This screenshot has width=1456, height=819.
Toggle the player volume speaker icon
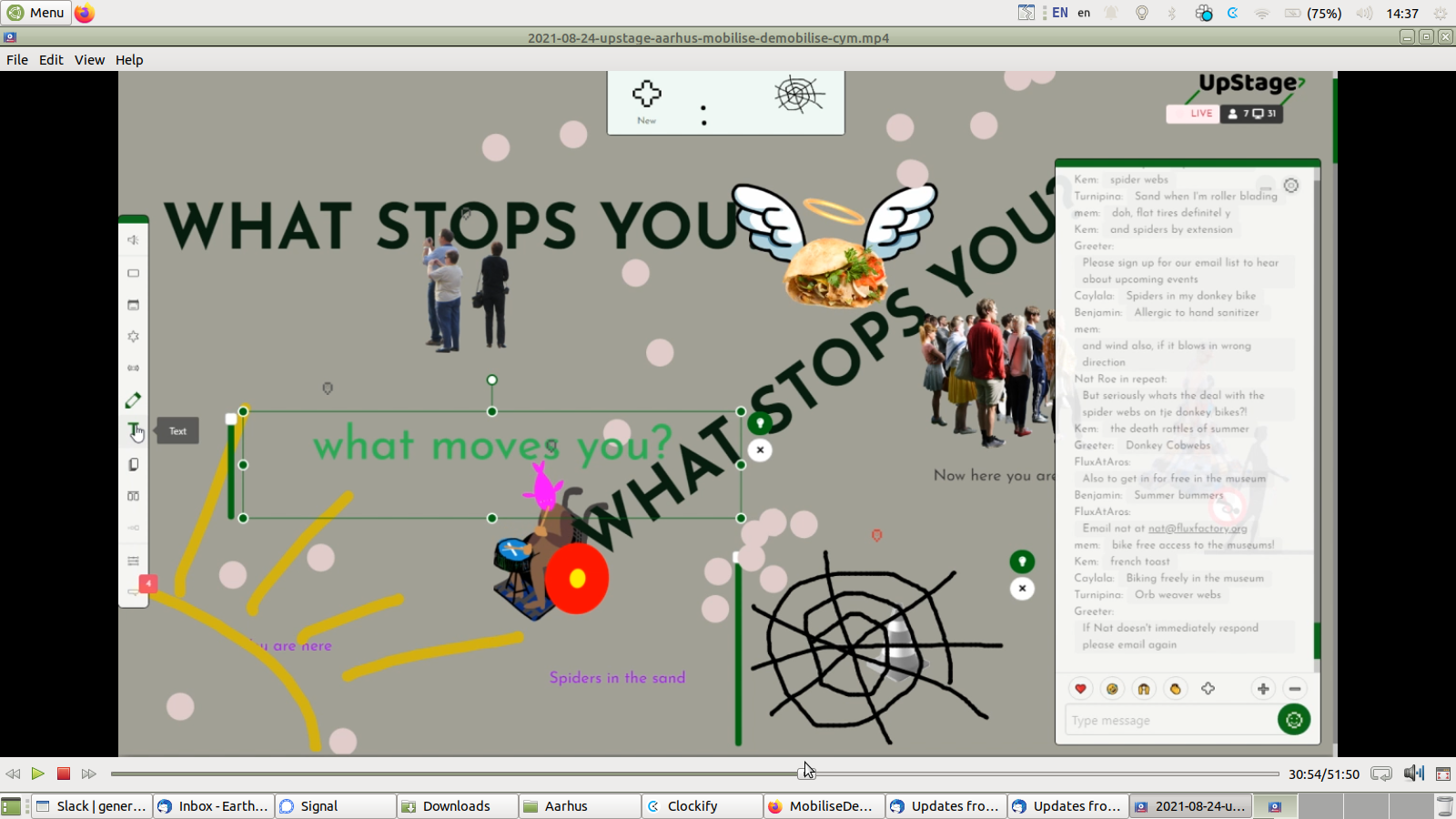pyautogui.click(x=1413, y=773)
